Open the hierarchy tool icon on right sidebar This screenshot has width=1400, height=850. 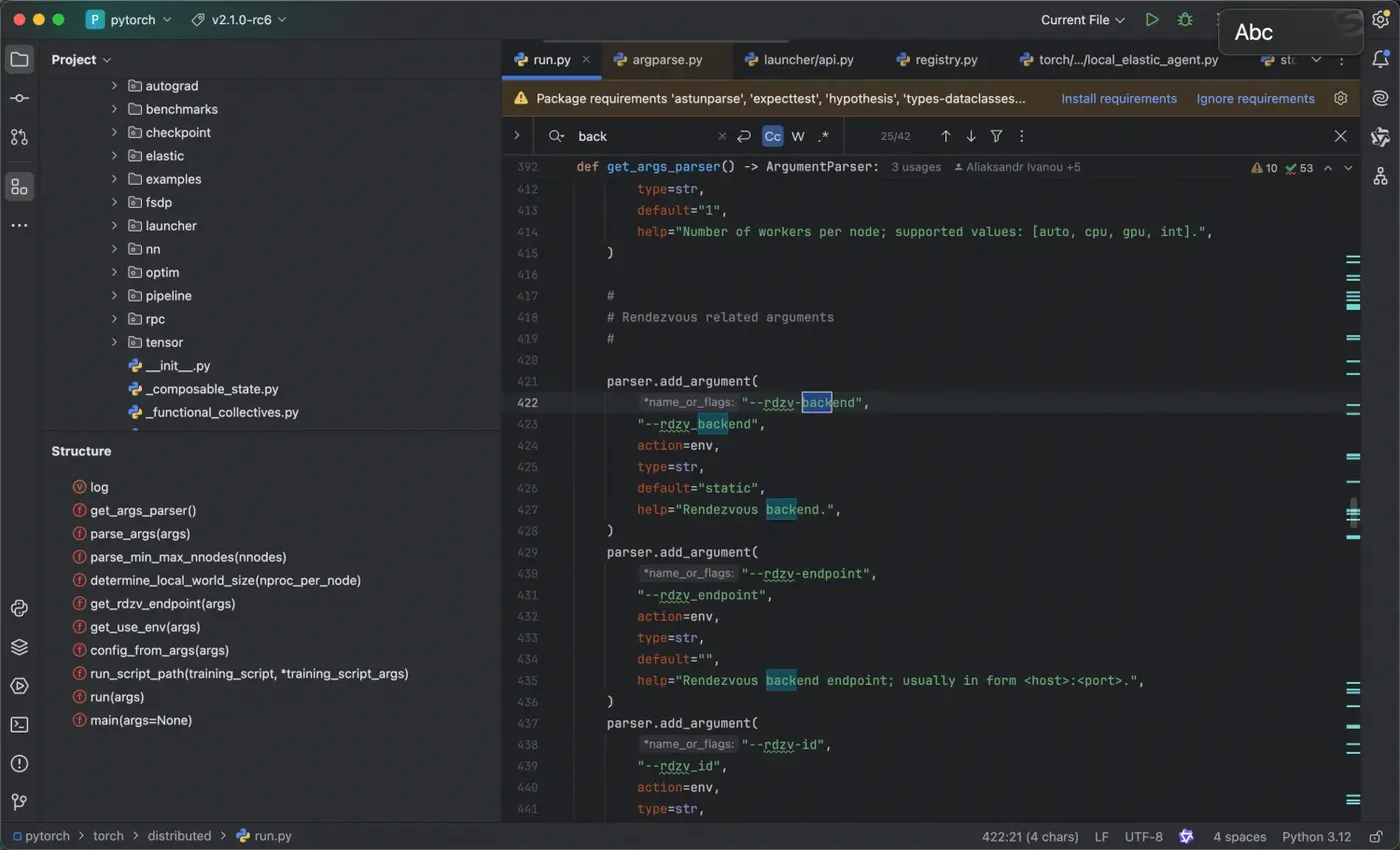1381,176
